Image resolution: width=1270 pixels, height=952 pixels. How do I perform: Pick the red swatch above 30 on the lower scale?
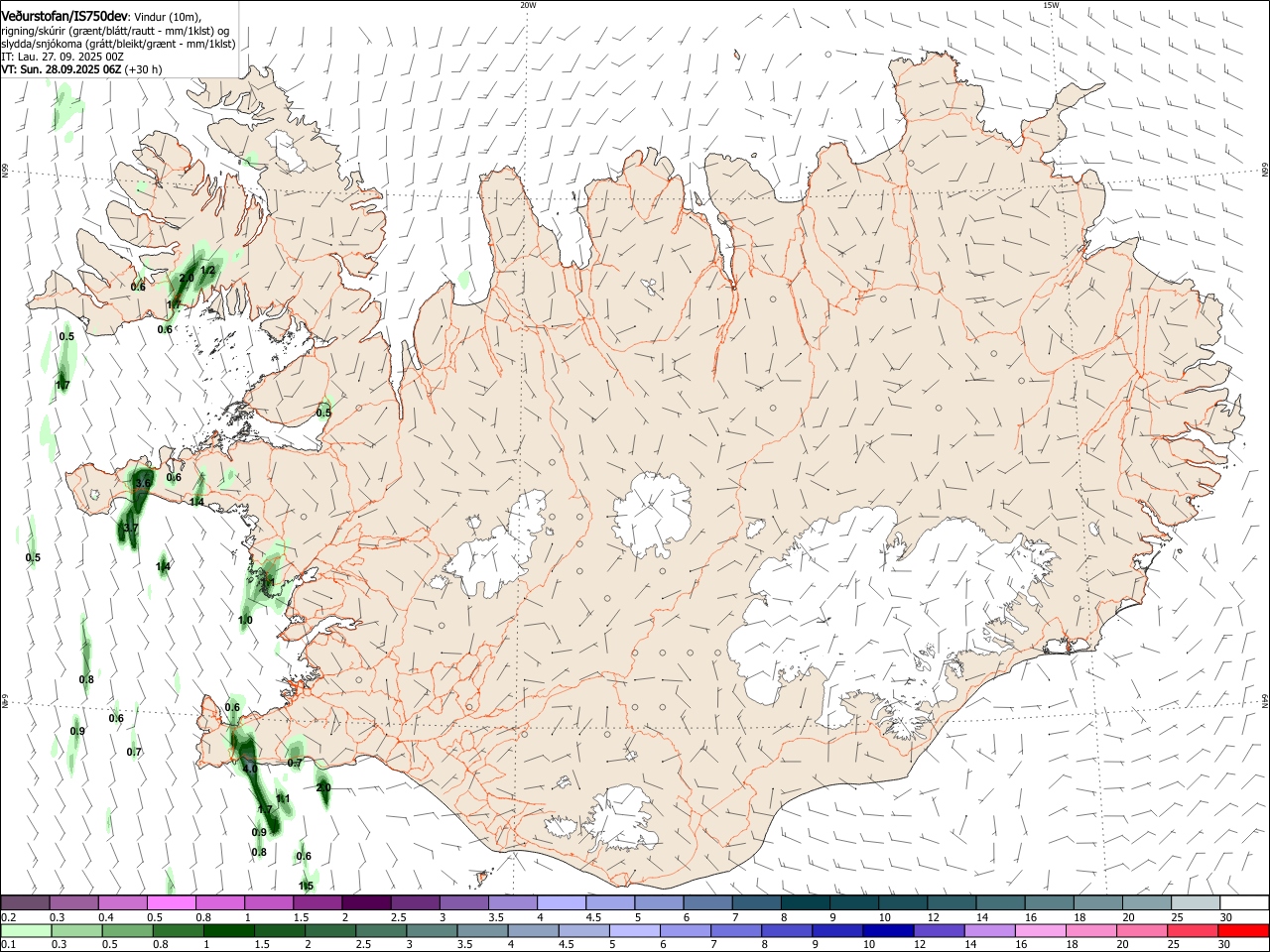point(1242,931)
